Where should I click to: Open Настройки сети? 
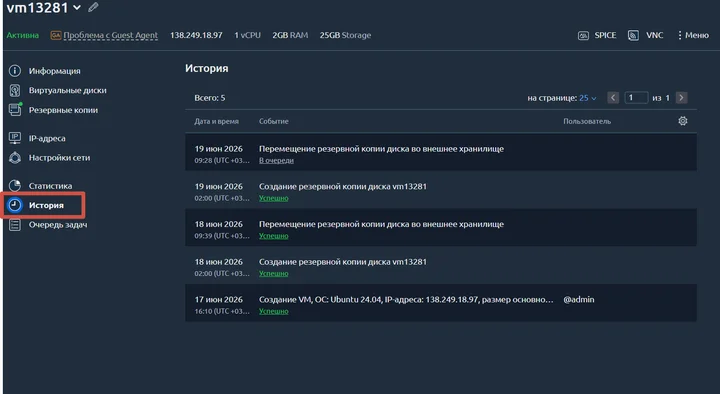coord(59,158)
